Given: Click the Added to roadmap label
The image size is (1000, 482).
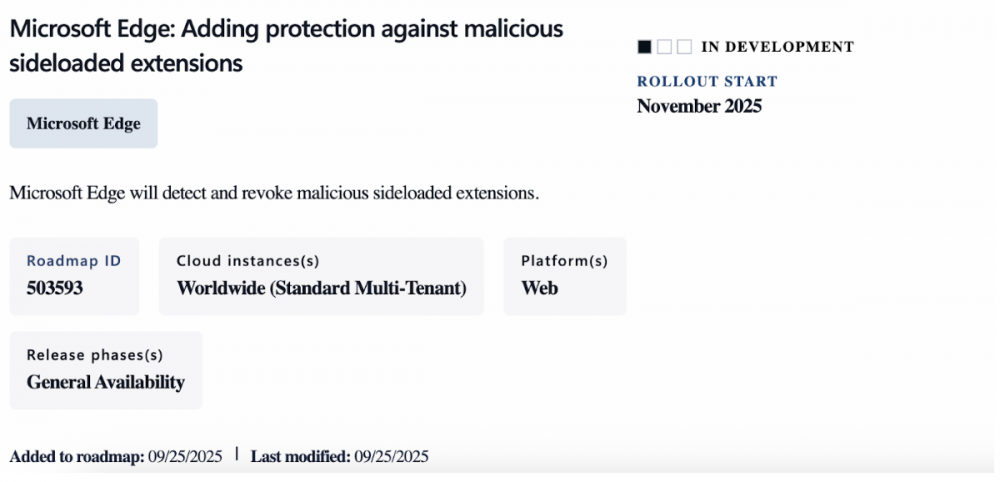Looking at the screenshot, I should pyautogui.click(x=77, y=457).
